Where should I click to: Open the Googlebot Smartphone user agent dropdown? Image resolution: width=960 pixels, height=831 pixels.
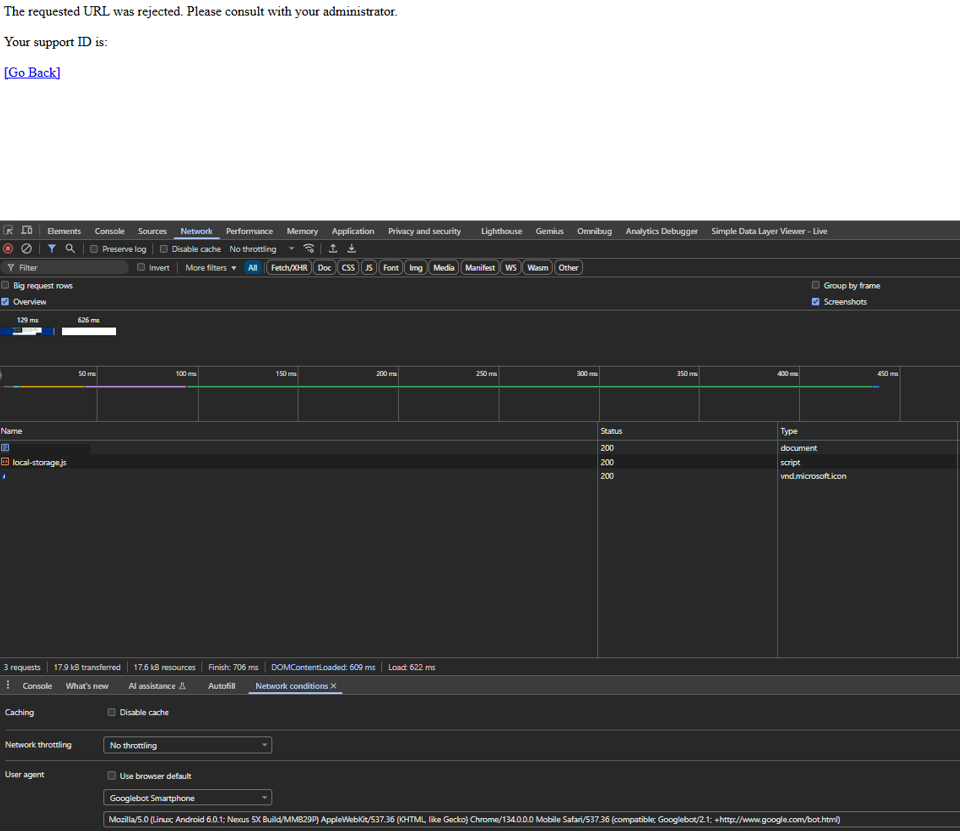(187, 798)
